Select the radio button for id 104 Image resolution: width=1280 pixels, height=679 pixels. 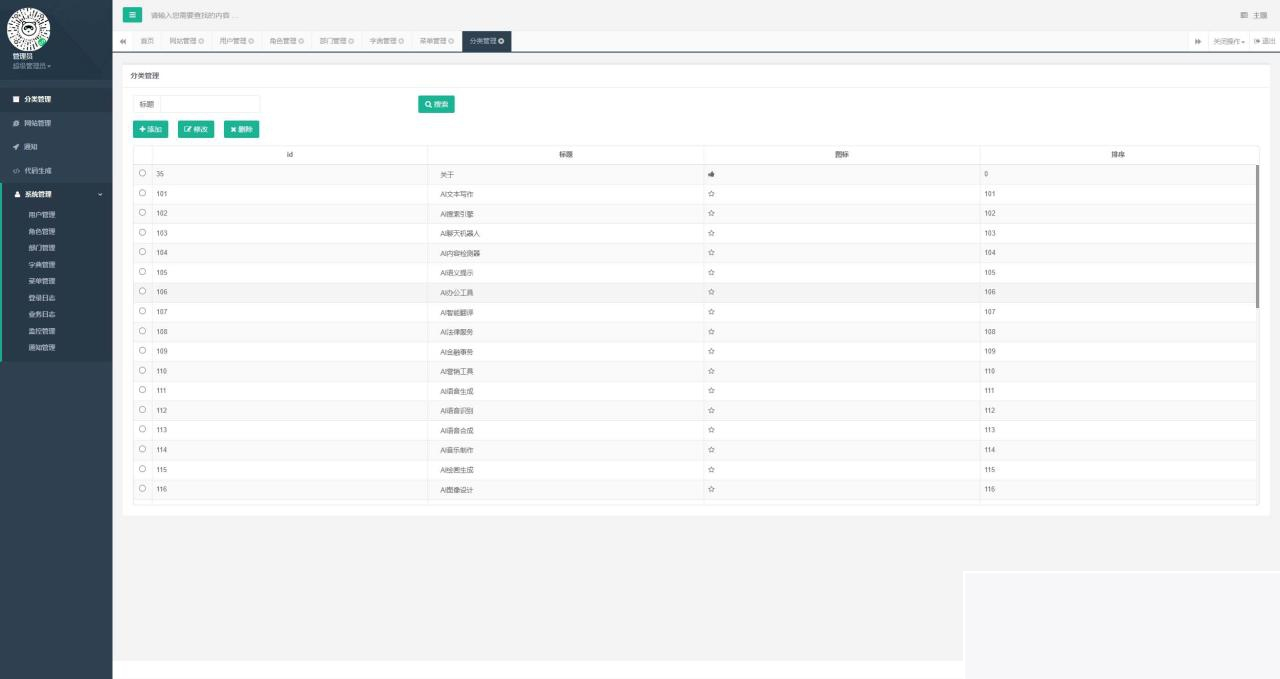click(x=142, y=252)
